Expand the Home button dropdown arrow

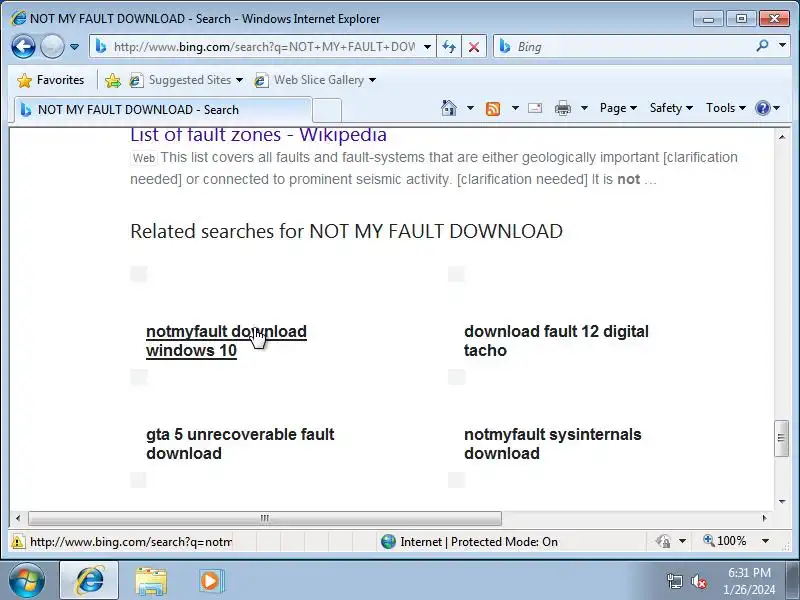[470, 108]
